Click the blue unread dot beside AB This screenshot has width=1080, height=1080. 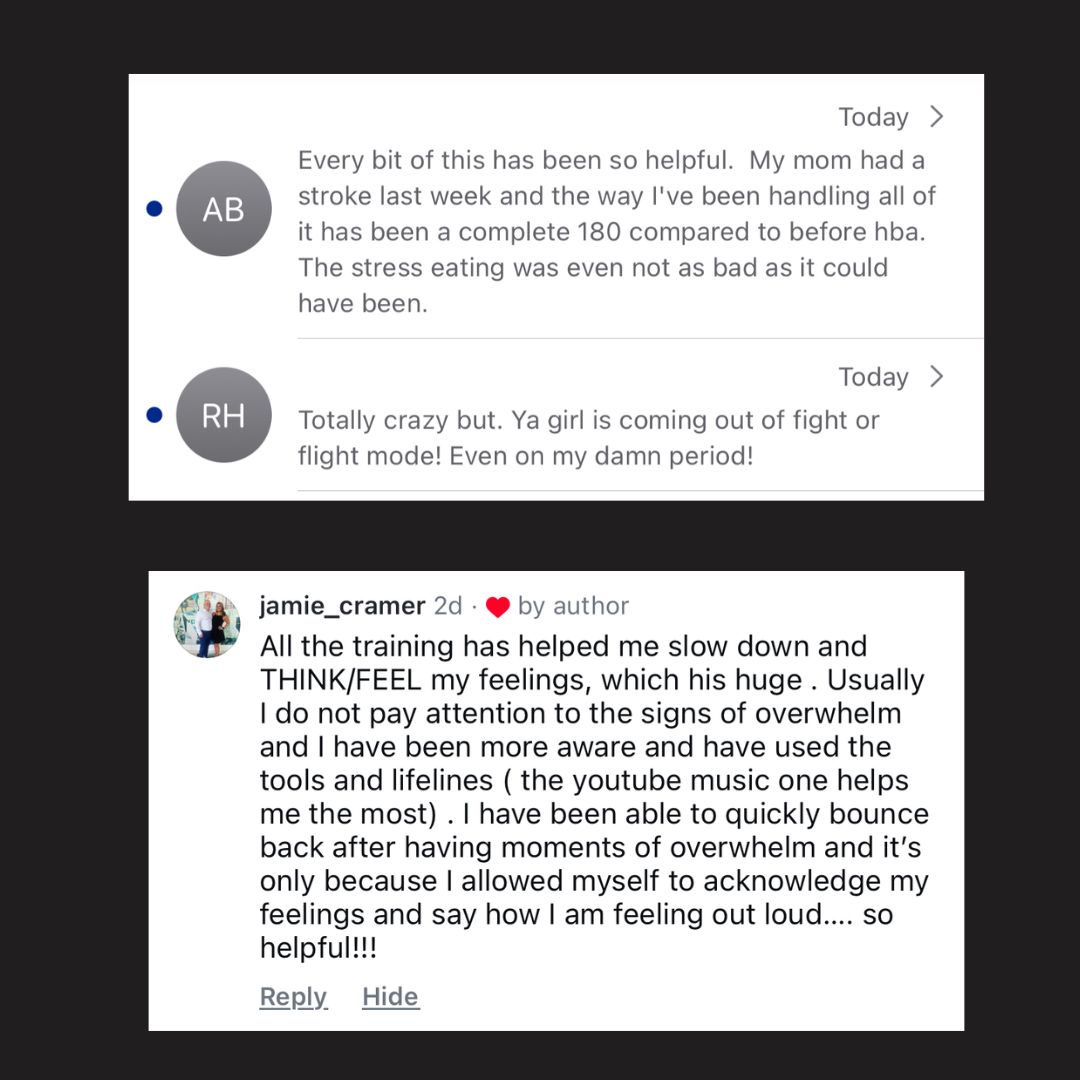click(x=153, y=209)
